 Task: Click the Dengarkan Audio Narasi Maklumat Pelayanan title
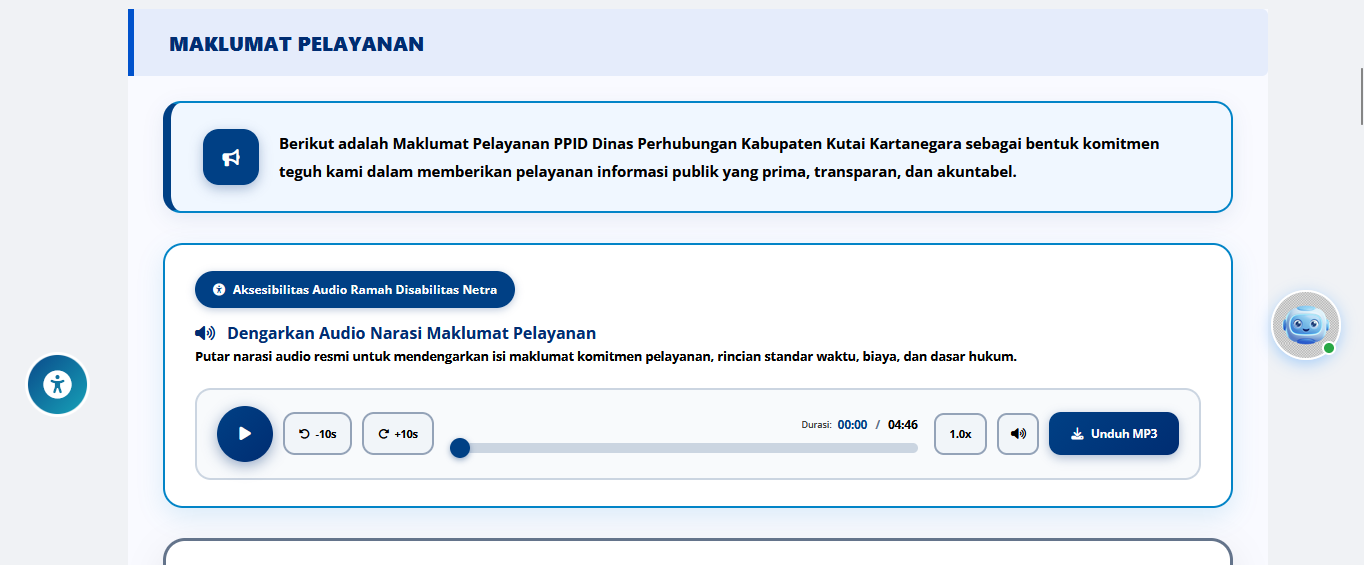pyautogui.click(x=411, y=333)
